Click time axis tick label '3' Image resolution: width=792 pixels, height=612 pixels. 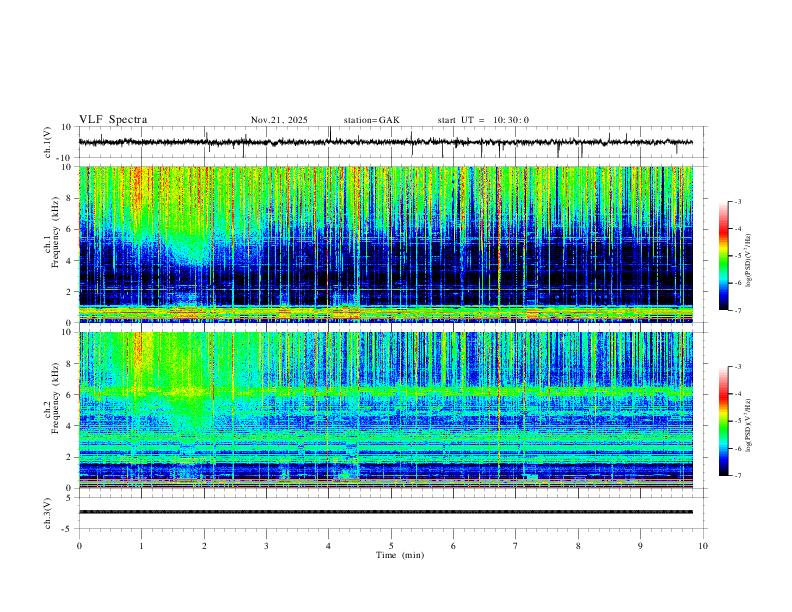point(266,546)
